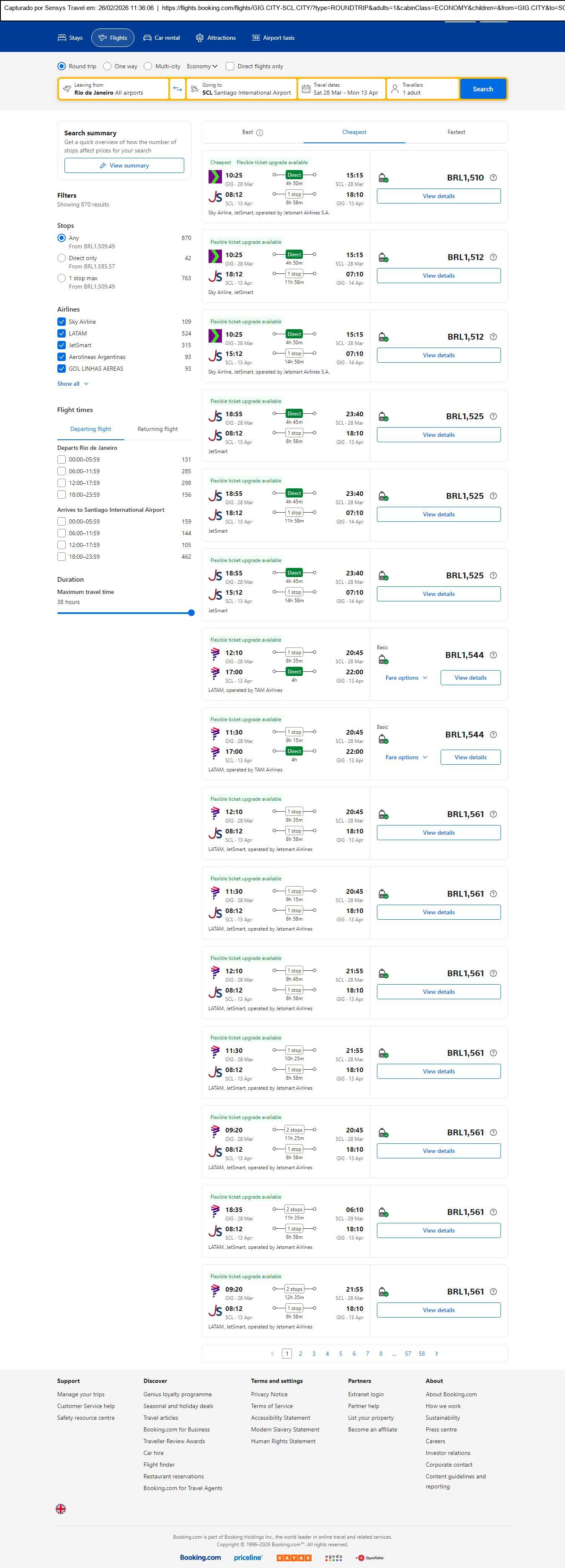Go to next results page arrow
The width and height of the screenshot is (565, 1568).
436,1353
